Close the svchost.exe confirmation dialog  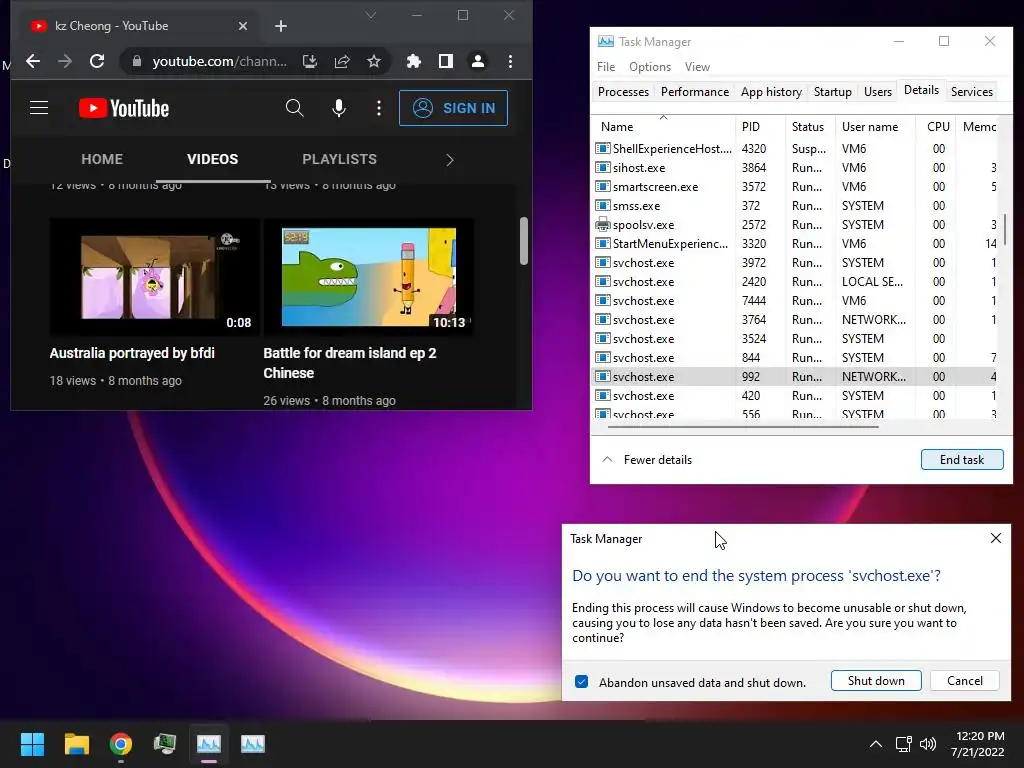995,538
